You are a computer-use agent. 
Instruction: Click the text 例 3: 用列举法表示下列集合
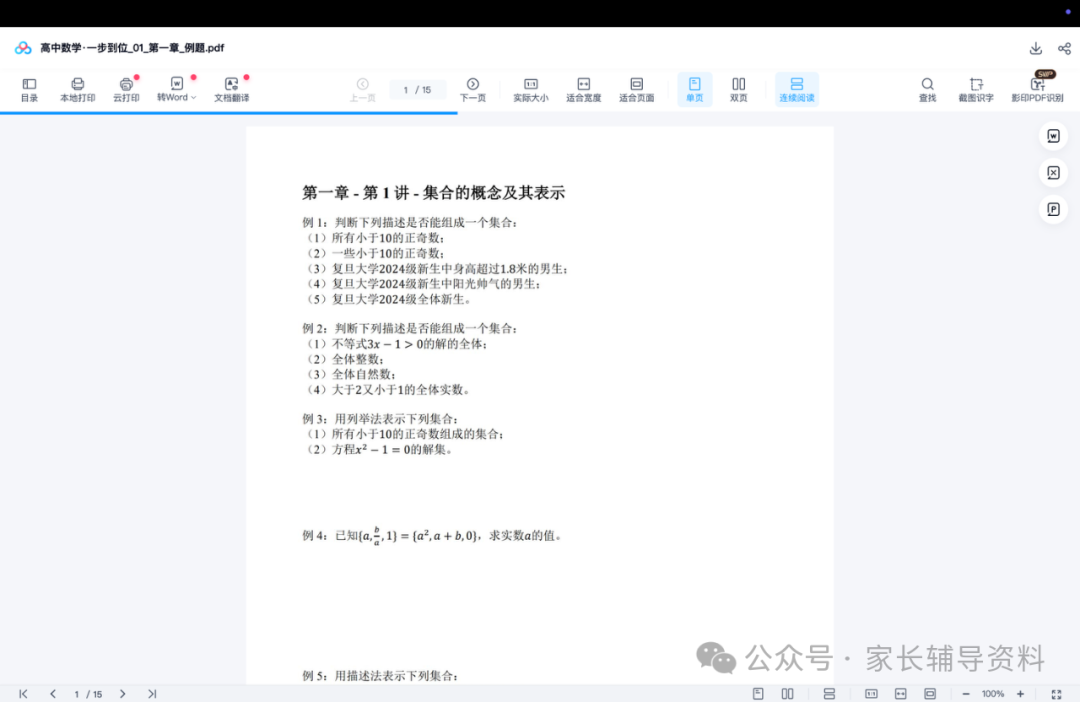[x=380, y=418]
